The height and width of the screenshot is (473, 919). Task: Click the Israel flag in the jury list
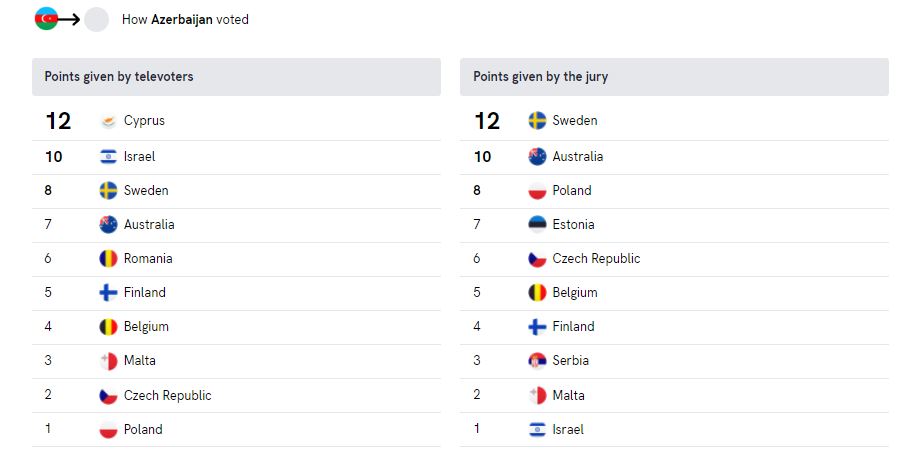coord(537,430)
